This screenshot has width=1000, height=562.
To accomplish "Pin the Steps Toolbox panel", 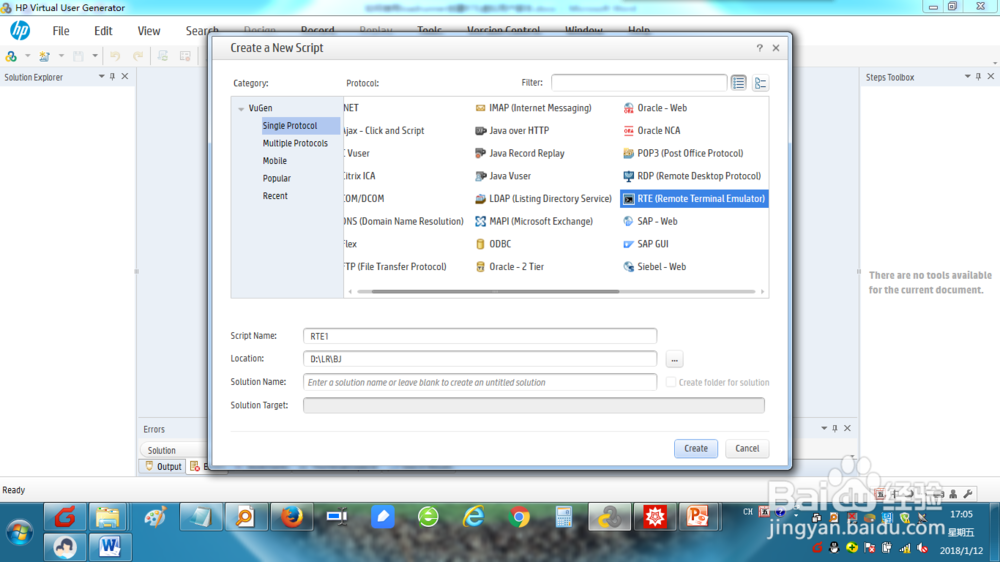I will [x=978, y=77].
